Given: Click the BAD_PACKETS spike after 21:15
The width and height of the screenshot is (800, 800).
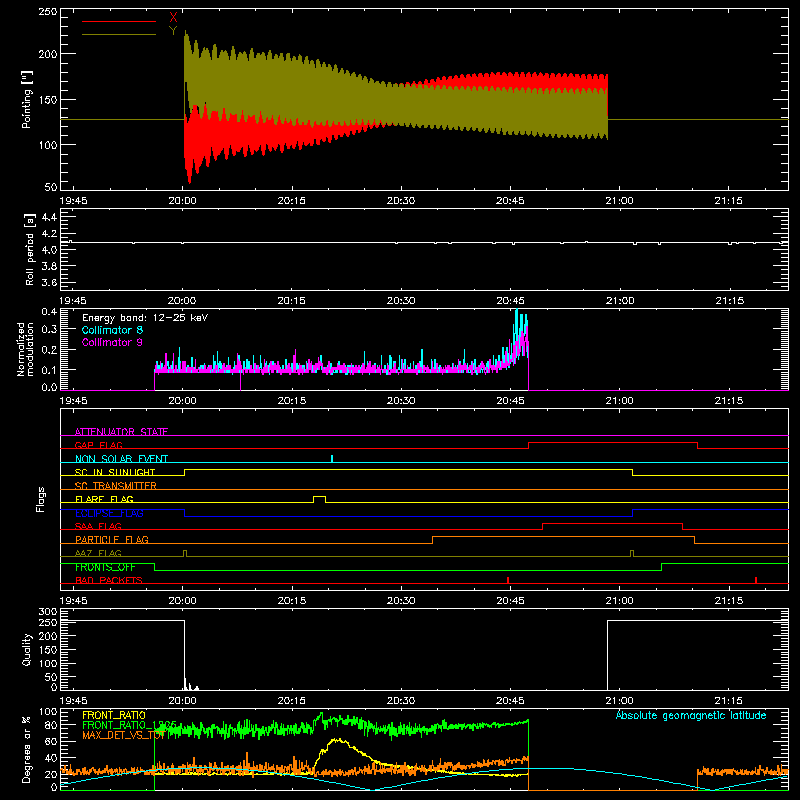Looking at the screenshot, I should click(756, 580).
